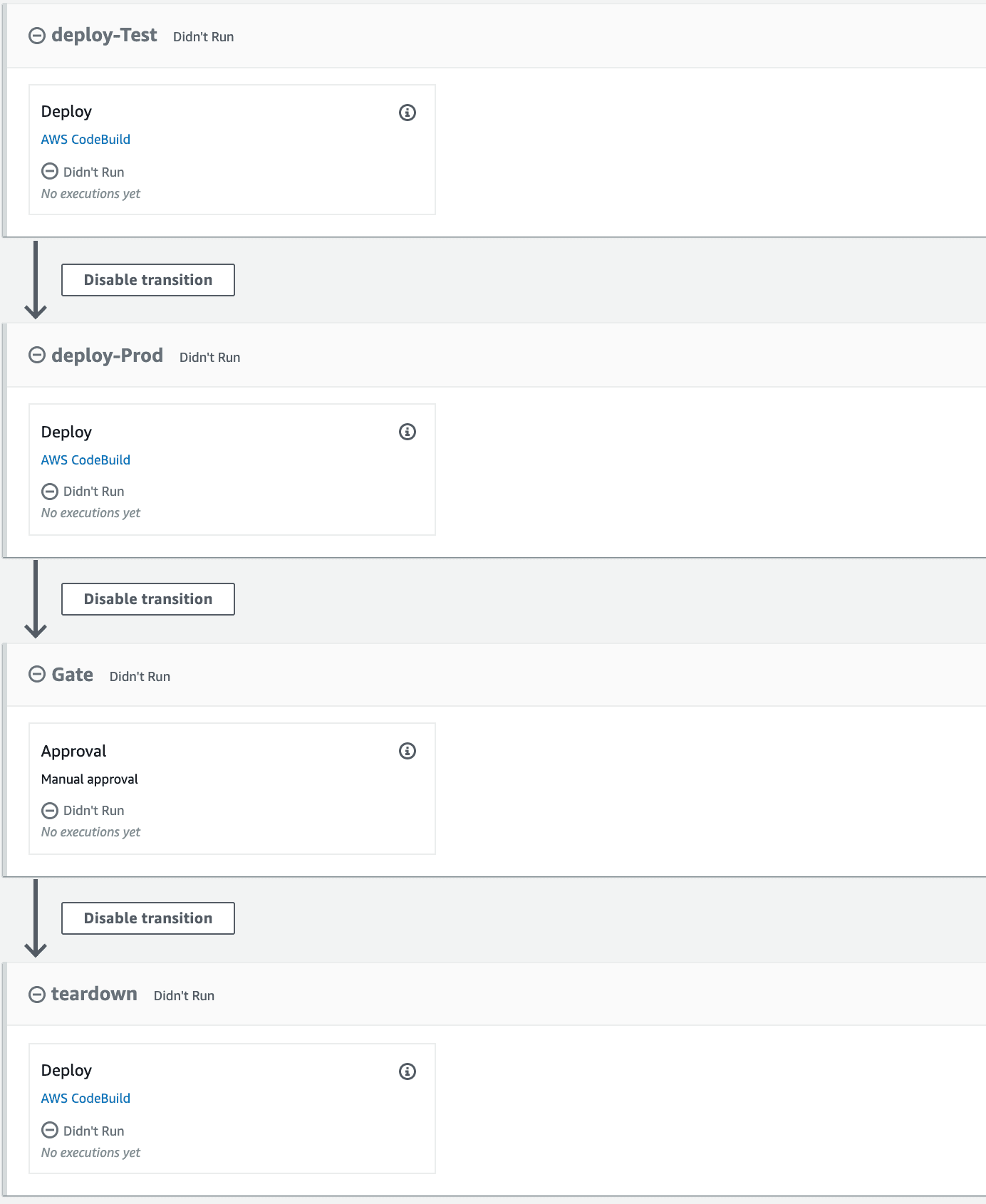Open info icon on Approval action card
Image resolution: width=986 pixels, height=1204 pixels.
407,751
